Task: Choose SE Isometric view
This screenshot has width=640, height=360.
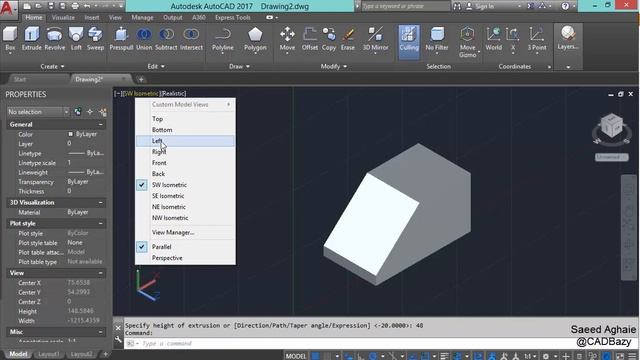Action: [185, 196]
